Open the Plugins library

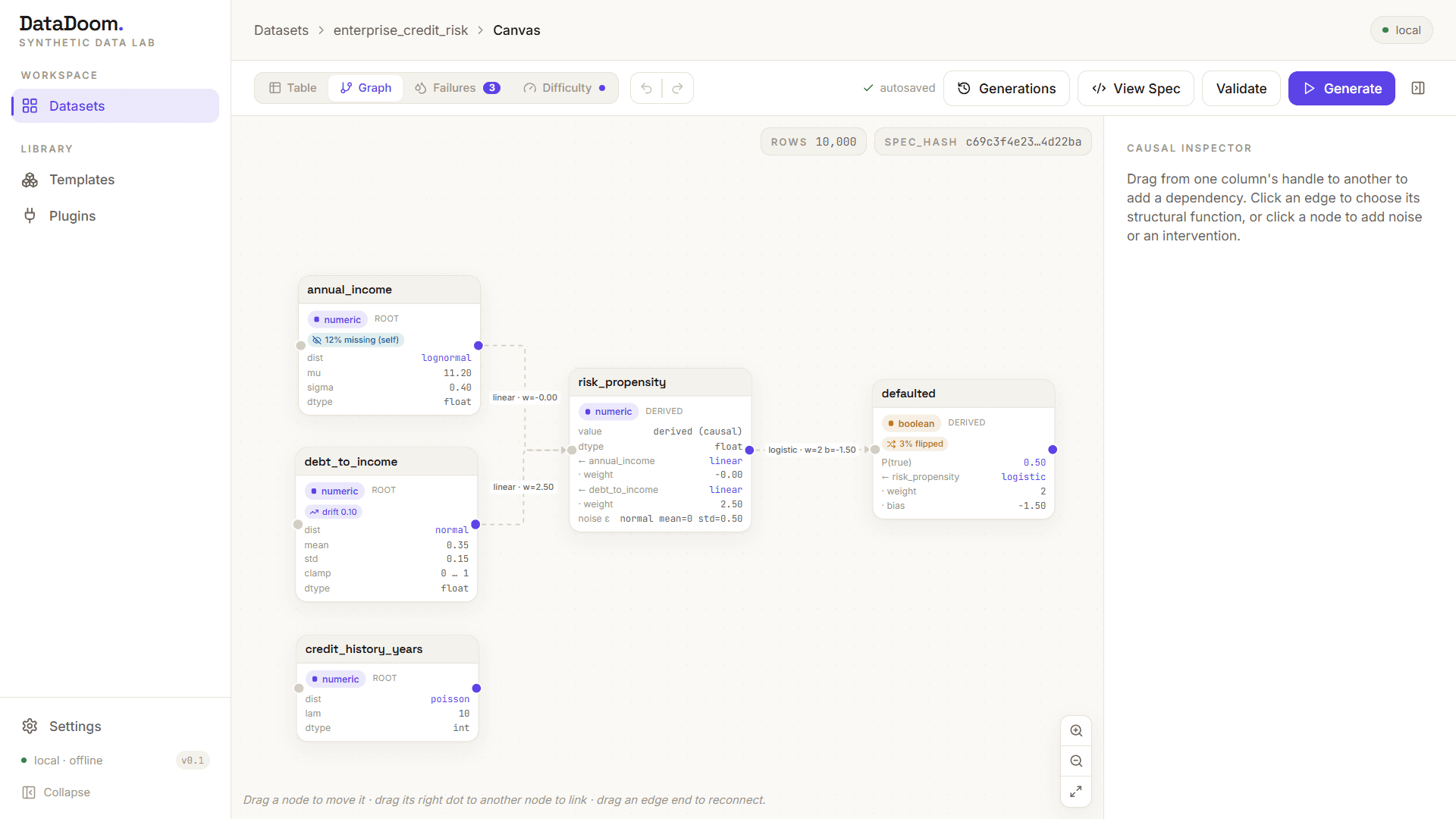click(x=115, y=216)
